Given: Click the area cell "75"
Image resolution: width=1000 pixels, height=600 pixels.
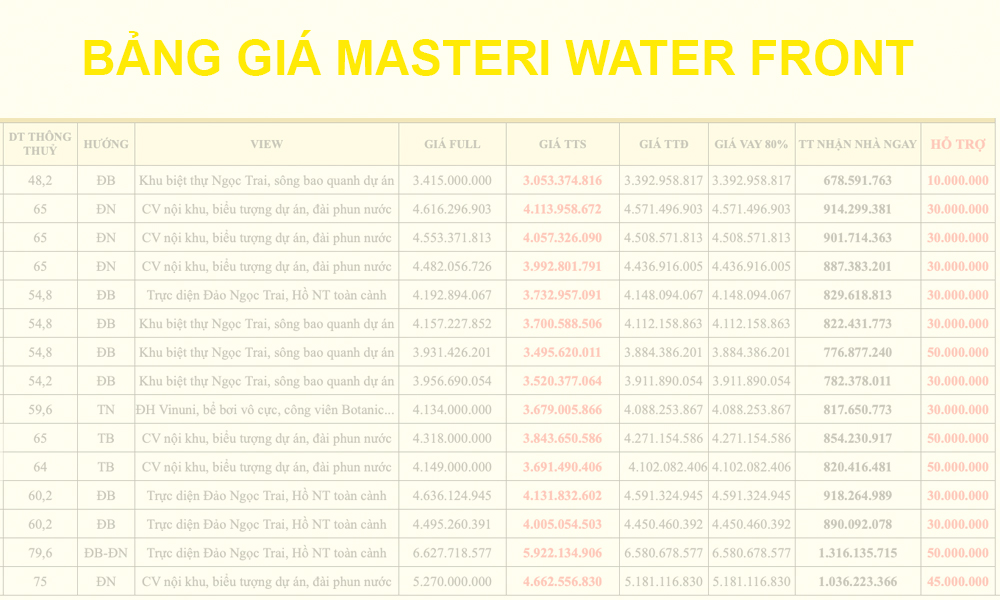Looking at the screenshot, I should coord(40,582).
